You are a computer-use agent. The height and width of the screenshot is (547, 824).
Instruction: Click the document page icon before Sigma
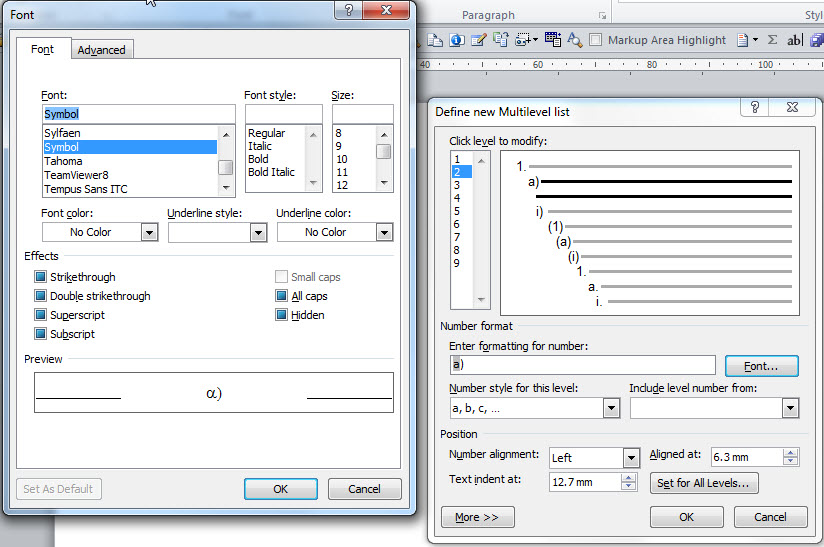[x=742, y=40]
